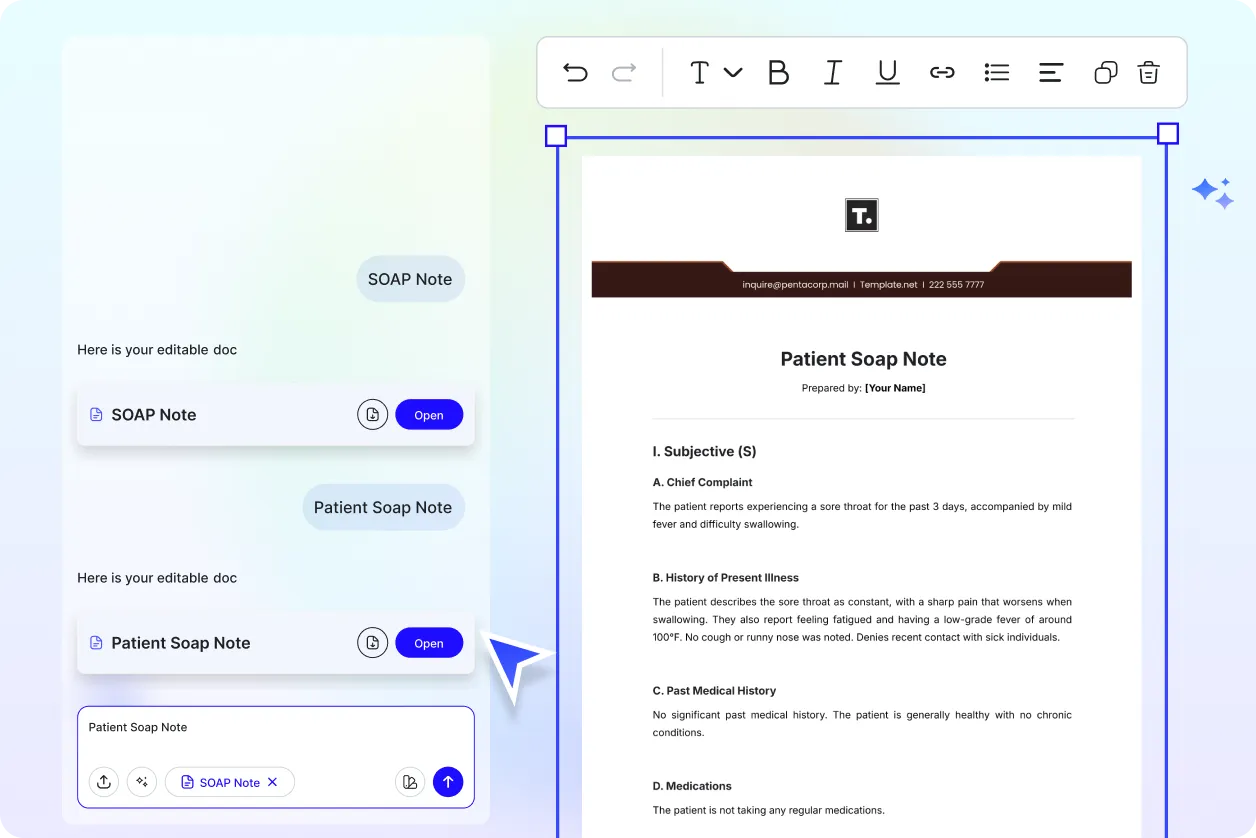
Task: Click the prompt input containing Patient Soap Note
Action: (276, 757)
